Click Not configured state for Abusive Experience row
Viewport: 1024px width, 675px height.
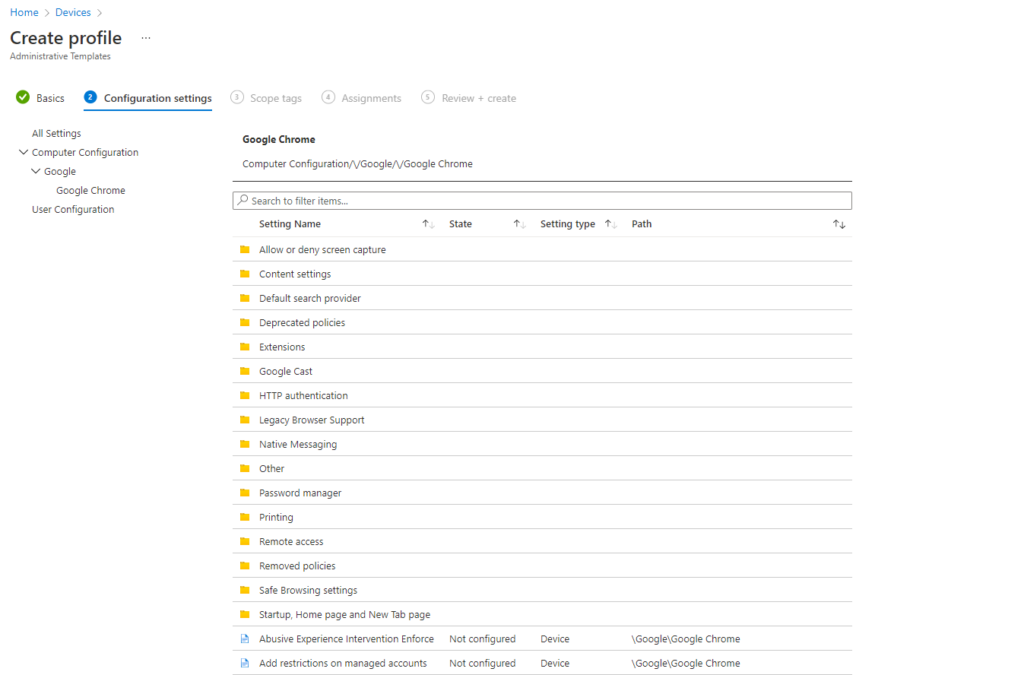coord(482,638)
